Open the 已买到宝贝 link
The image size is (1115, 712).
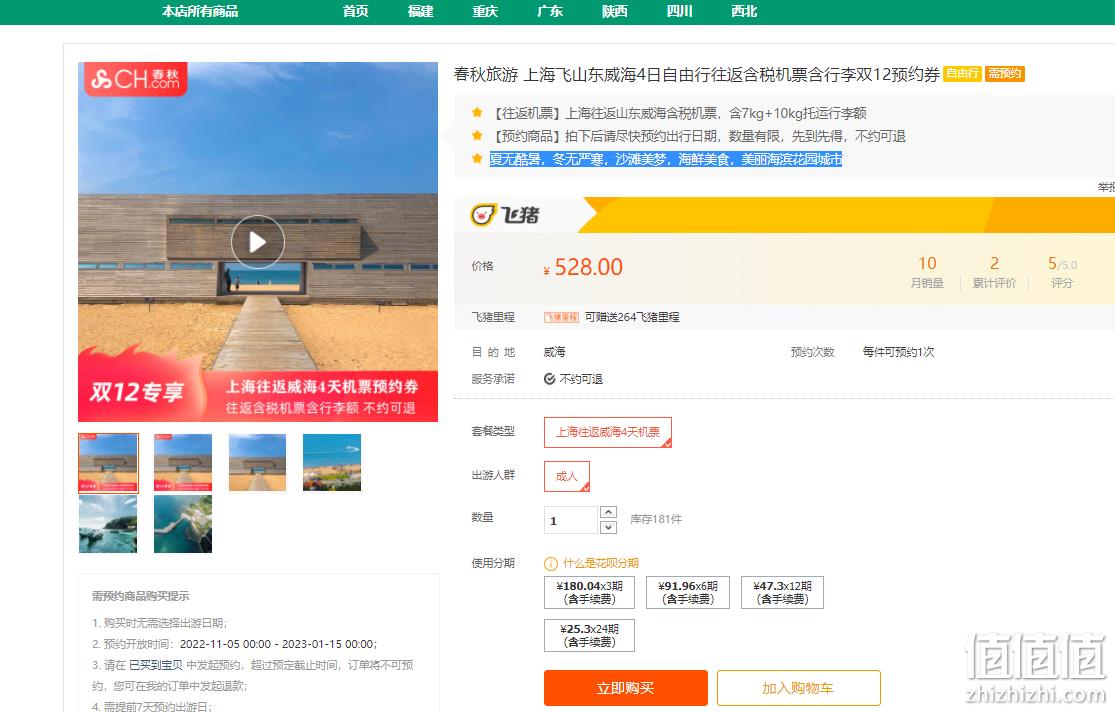pyautogui.click(x=156, y=665)
